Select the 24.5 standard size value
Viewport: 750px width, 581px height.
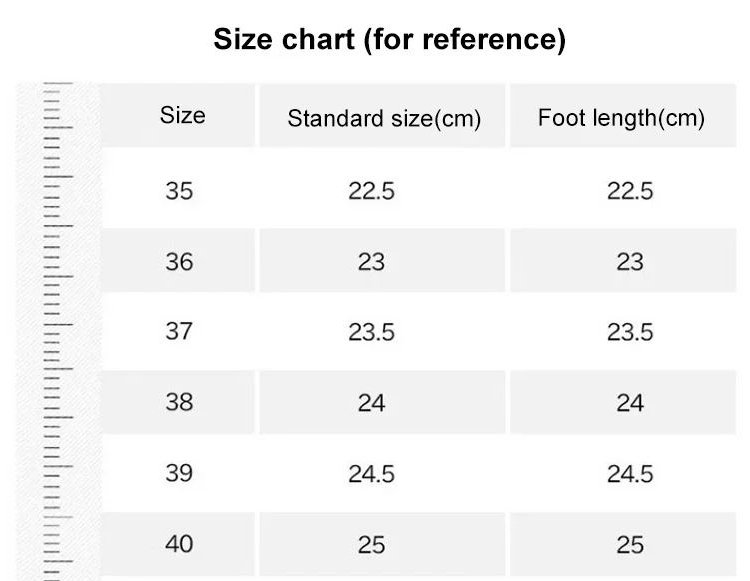point(371,474)
